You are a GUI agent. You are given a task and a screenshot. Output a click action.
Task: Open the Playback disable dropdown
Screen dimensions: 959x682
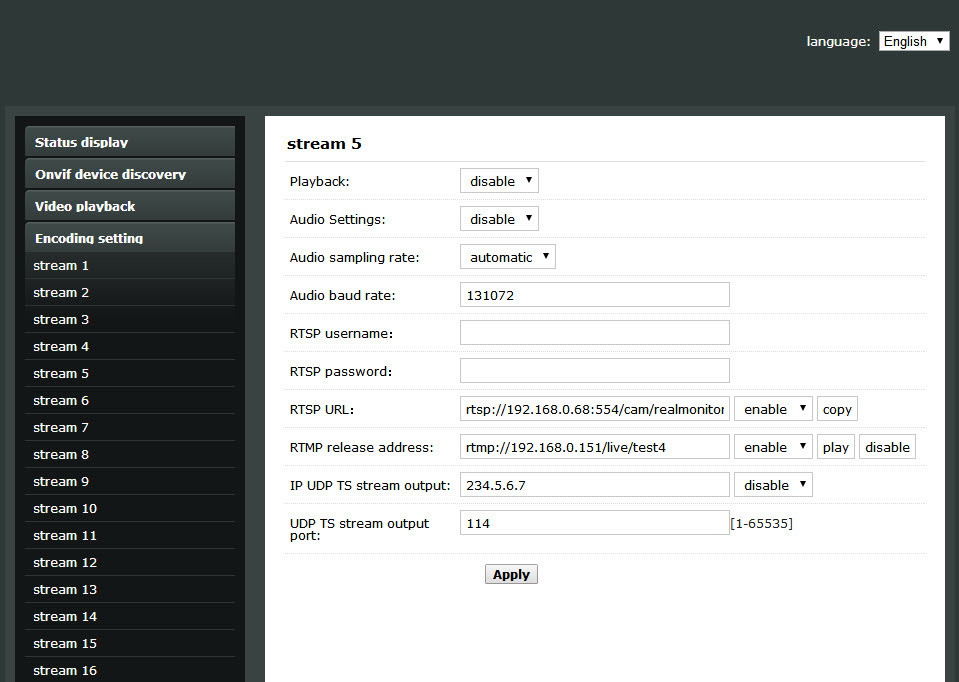coord(499,181)
